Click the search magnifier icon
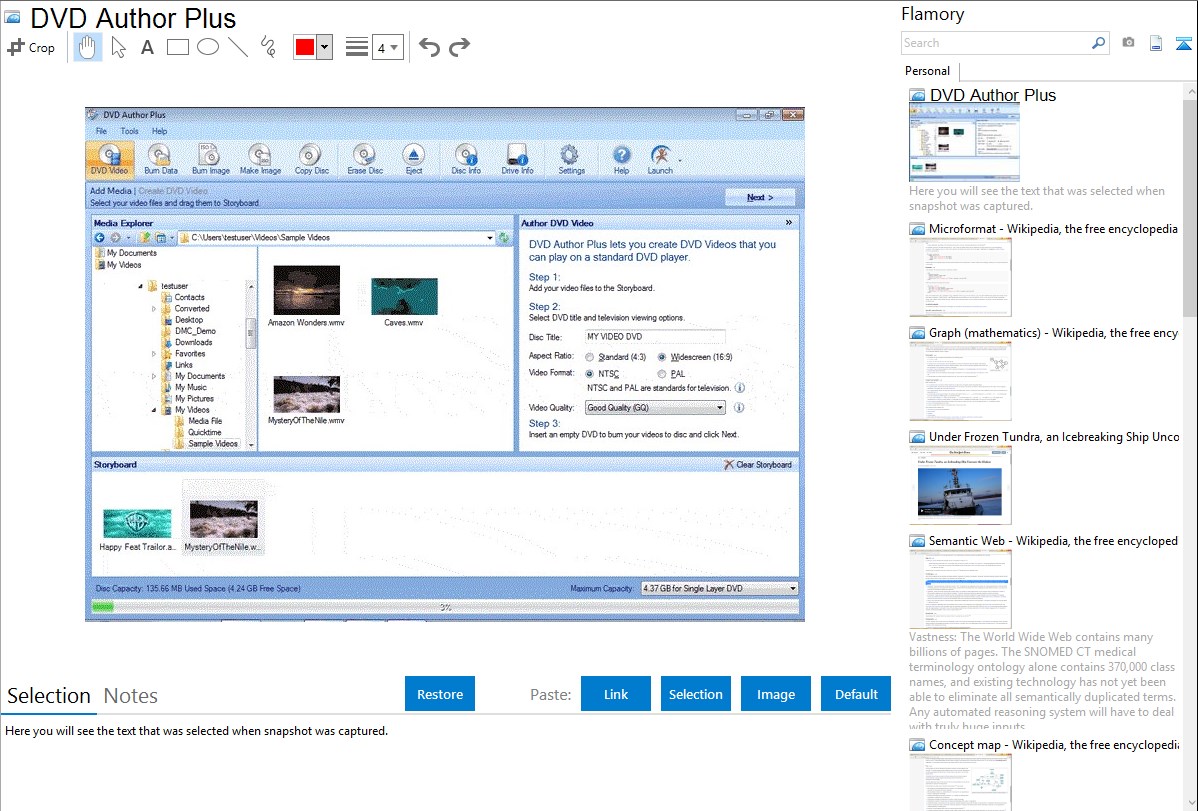 coord(1098,43)
